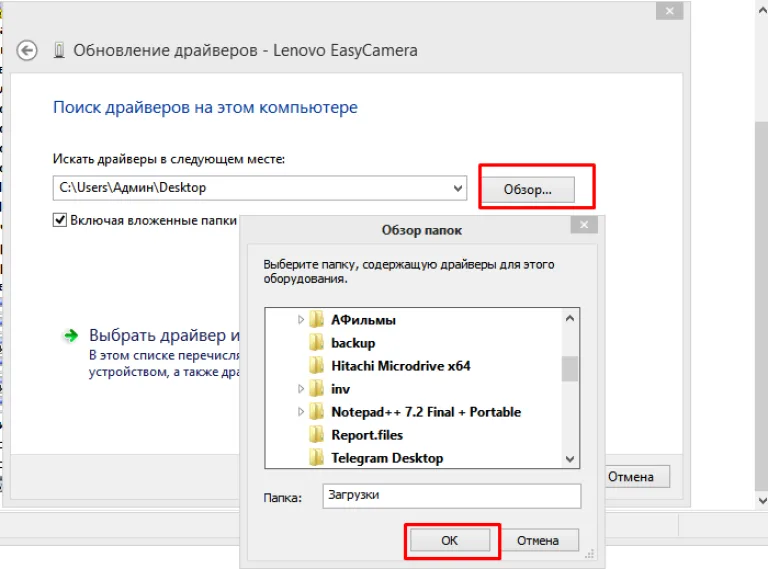Image resolution: width=768 pixels, height=569 pixels.
Task: Select the 'backup' folder name
Action: pyautogui.click(x=353, y=343)
